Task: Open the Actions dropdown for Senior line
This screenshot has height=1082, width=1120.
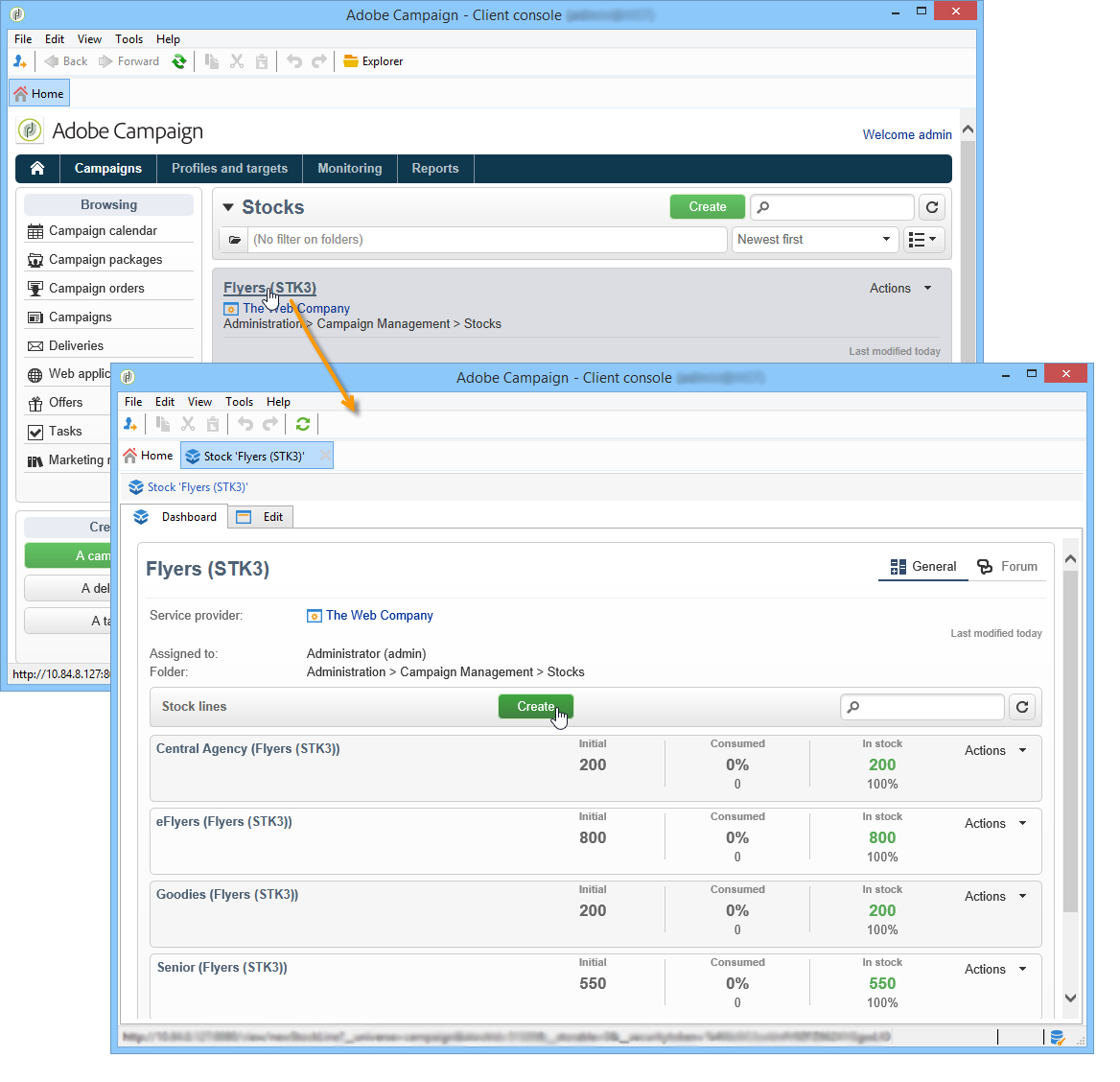Action: 995,969
